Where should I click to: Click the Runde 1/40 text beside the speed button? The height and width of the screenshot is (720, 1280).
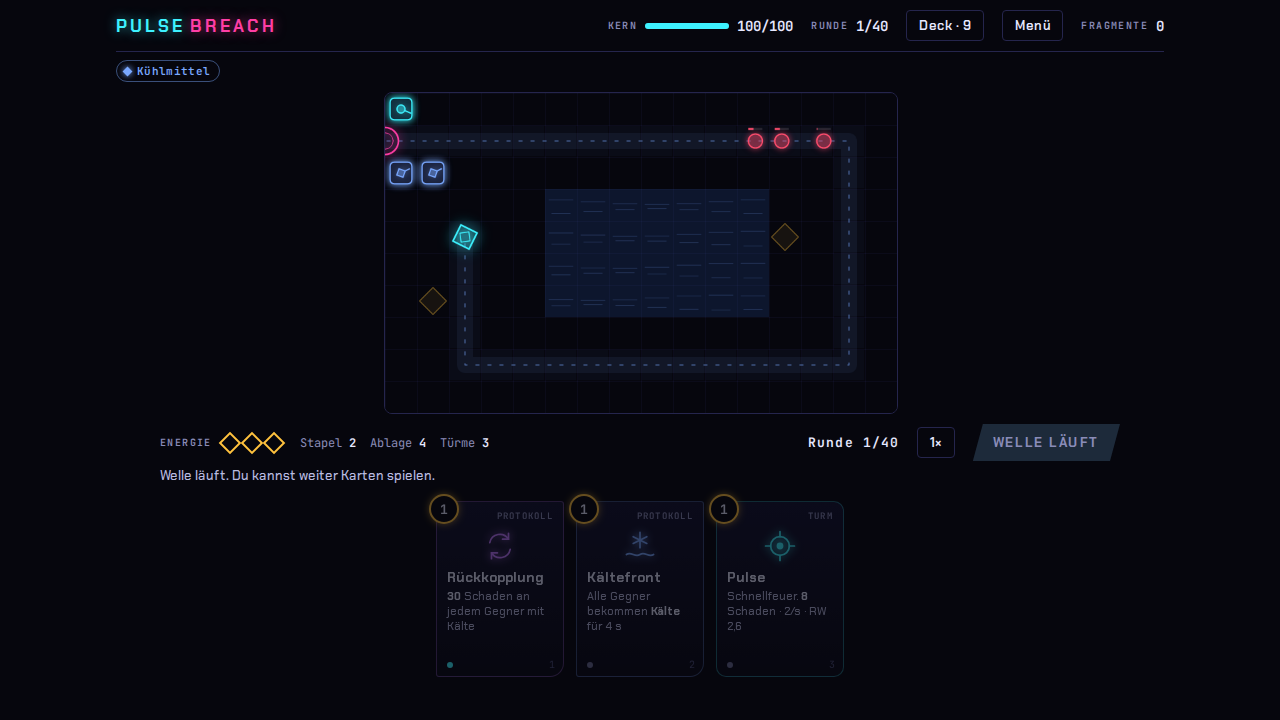point(853,443)
